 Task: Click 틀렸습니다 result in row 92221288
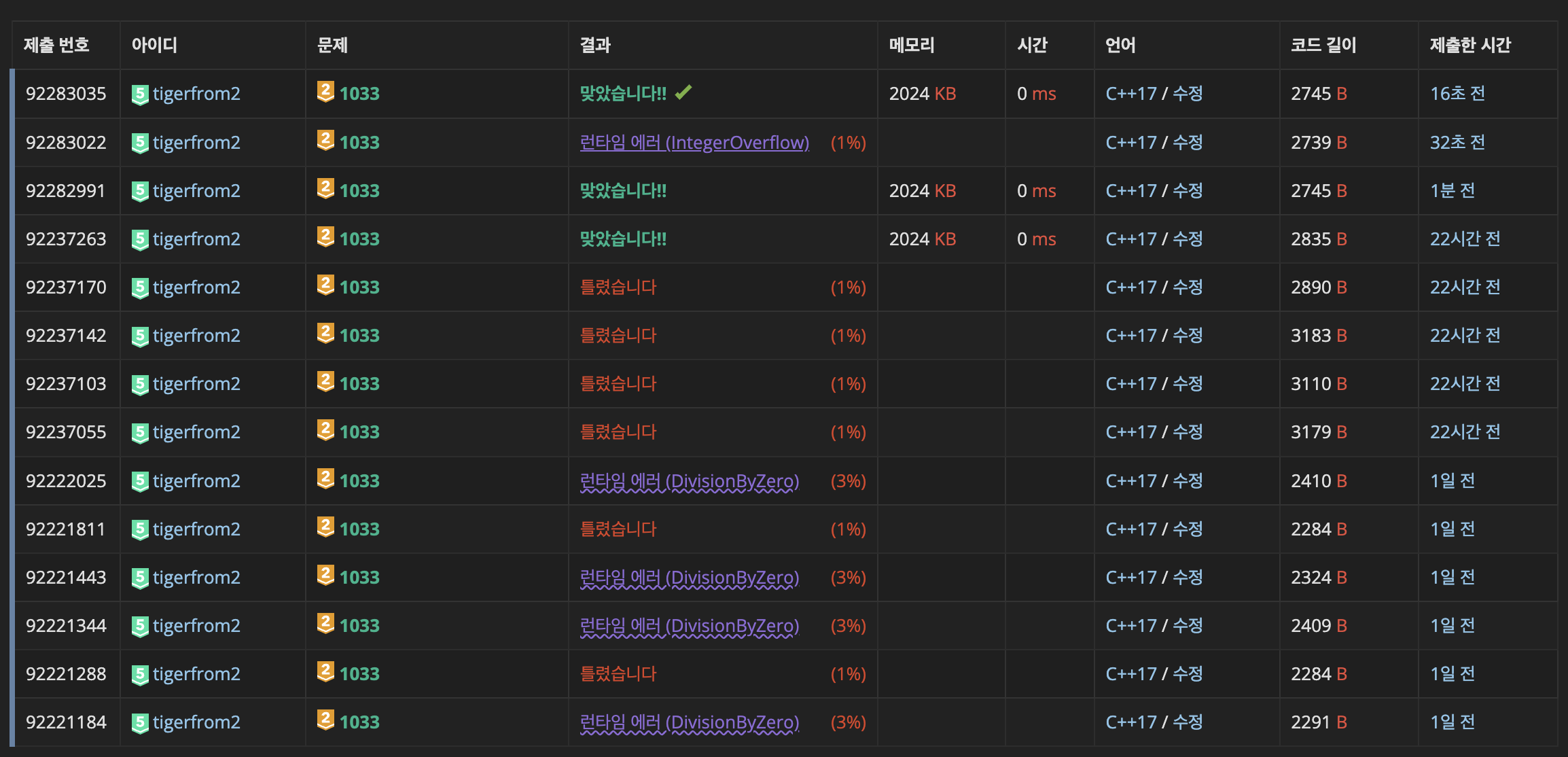coord(618,674)
